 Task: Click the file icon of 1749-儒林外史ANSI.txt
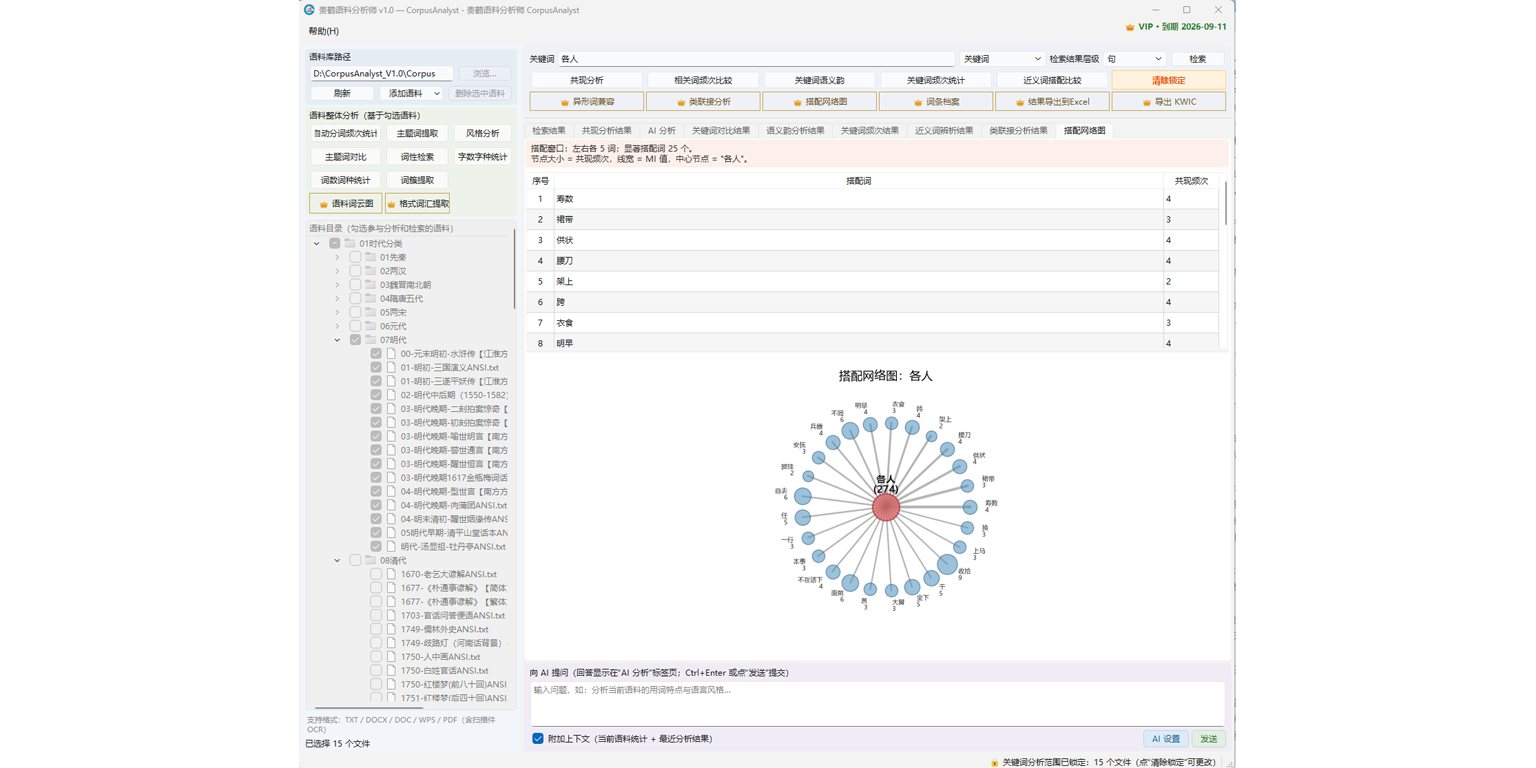point(391,630)
